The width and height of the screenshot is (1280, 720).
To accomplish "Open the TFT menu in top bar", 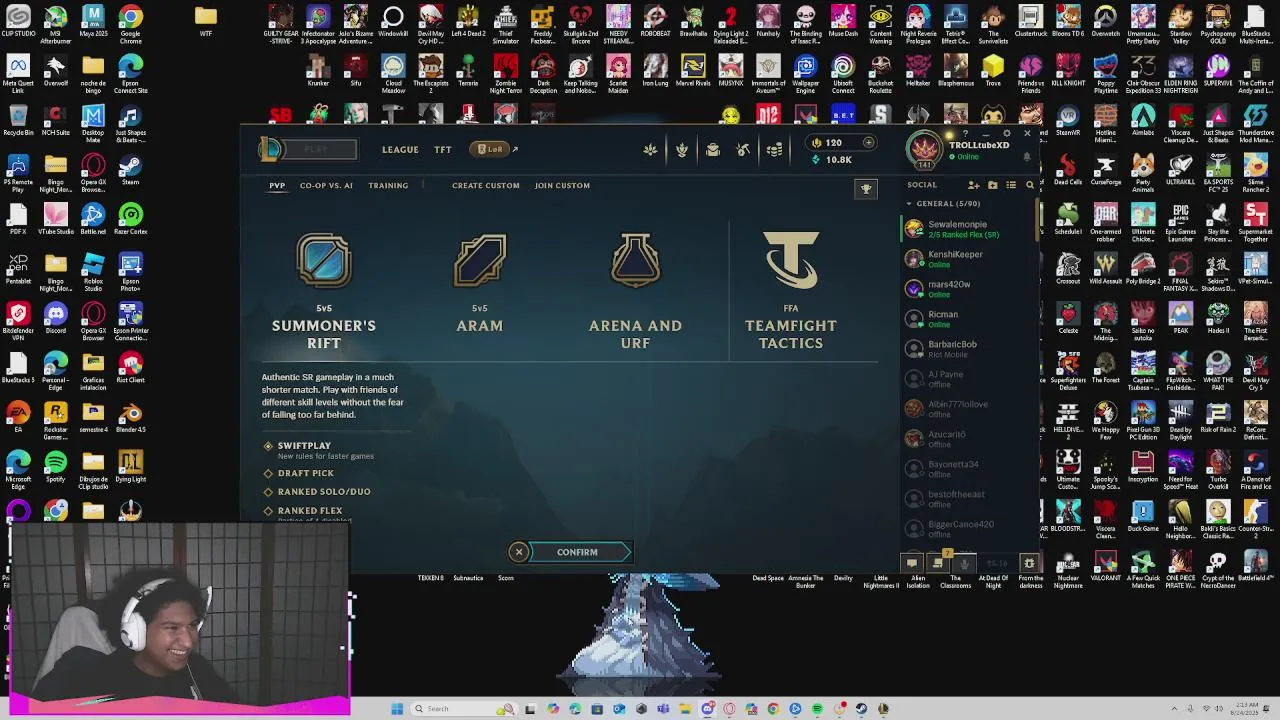I will (x=443, y=150).
